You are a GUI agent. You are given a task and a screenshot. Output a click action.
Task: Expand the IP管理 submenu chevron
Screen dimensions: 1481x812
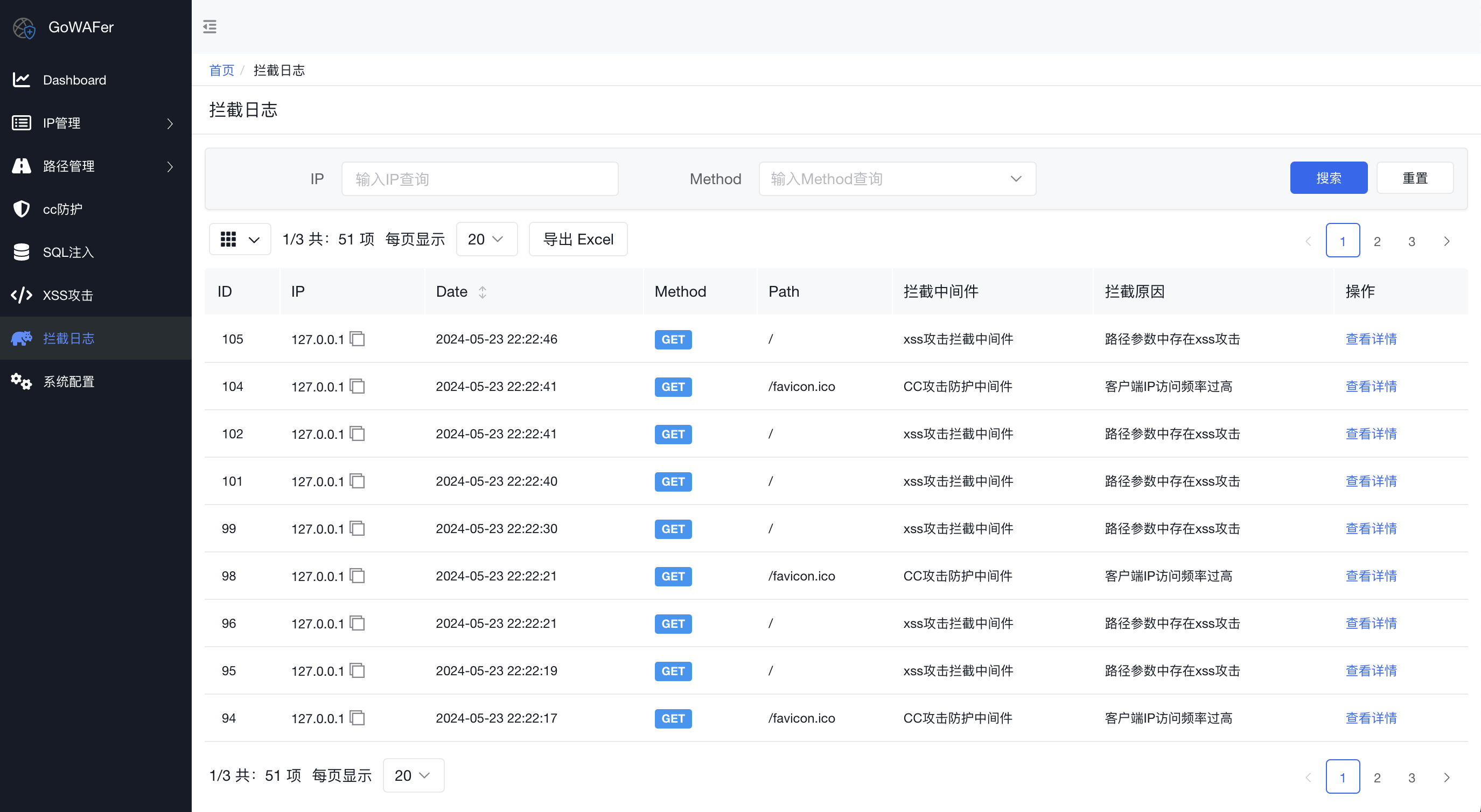pyautogui.click(x=170, y=123)
